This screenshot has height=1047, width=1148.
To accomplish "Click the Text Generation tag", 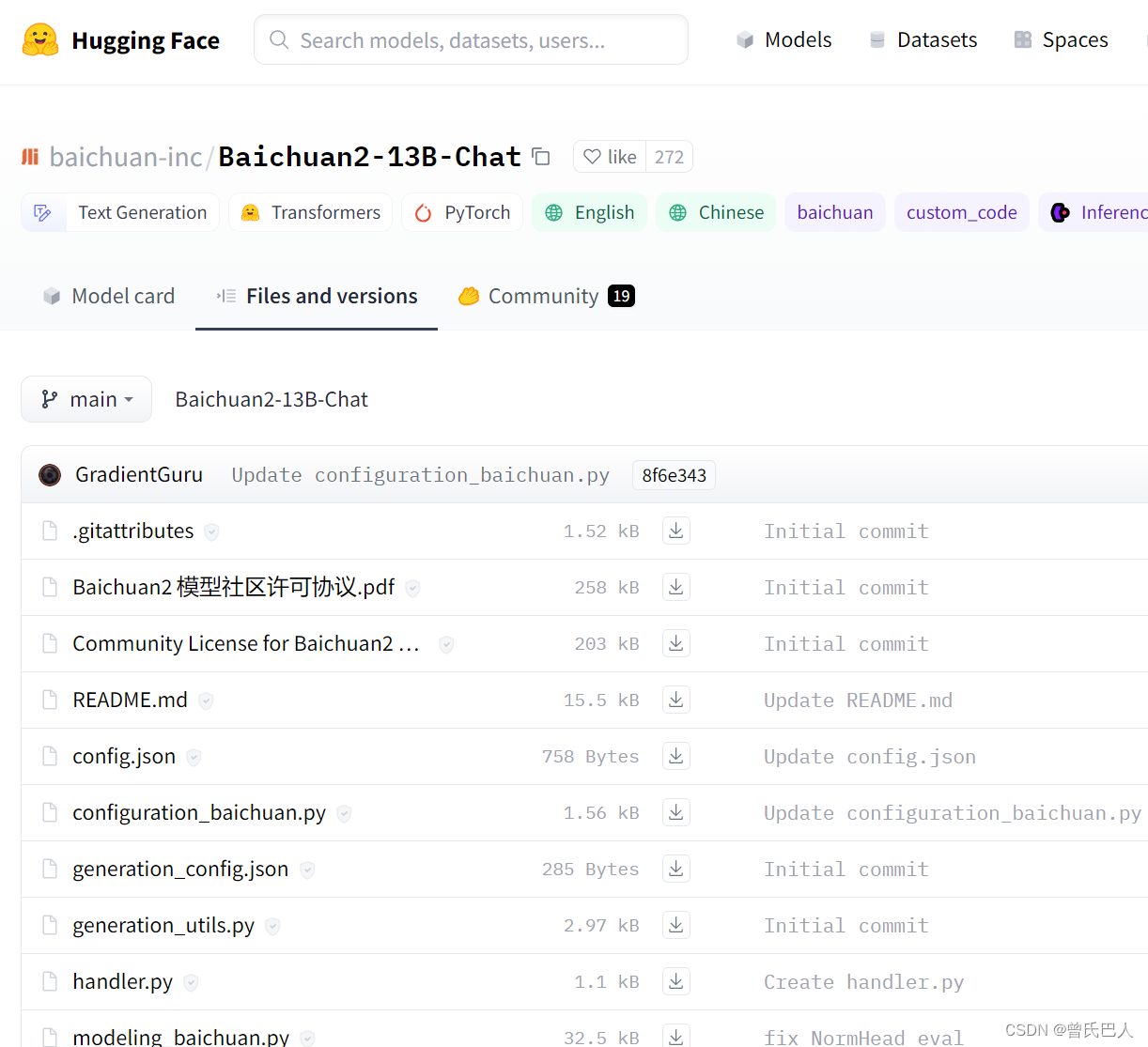I will tap(120, 212).
